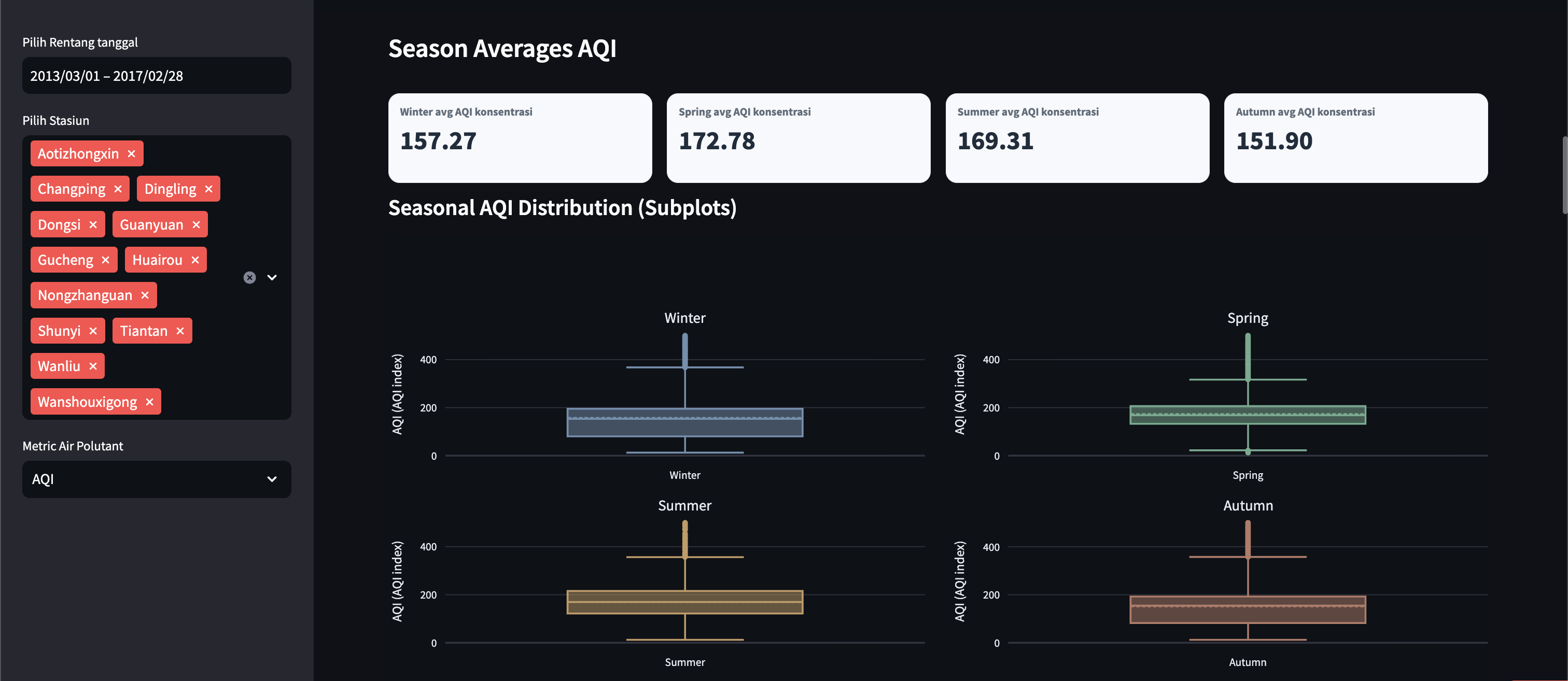Click the Spring box plot box
Viewport: 1568px width, 681px height.
point(1248,415)
